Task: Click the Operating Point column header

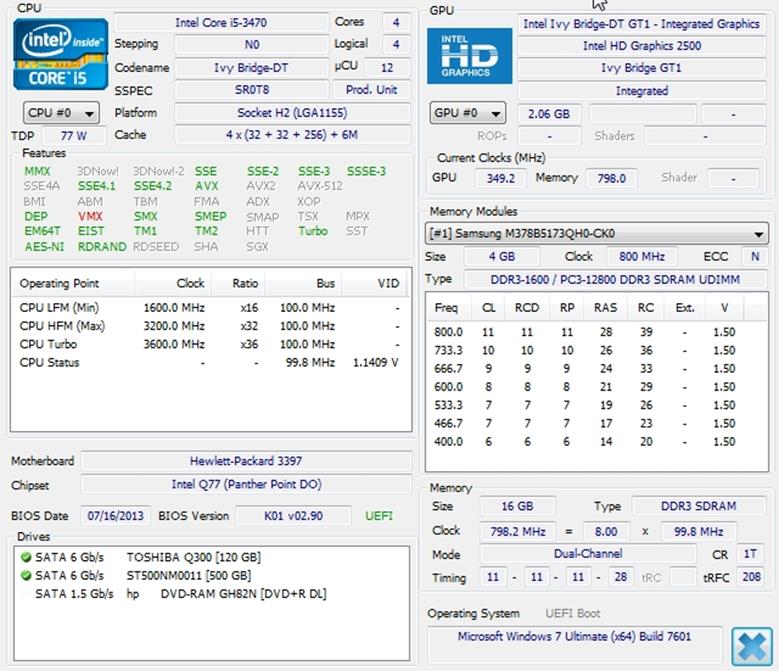Action: coord(74,283)
